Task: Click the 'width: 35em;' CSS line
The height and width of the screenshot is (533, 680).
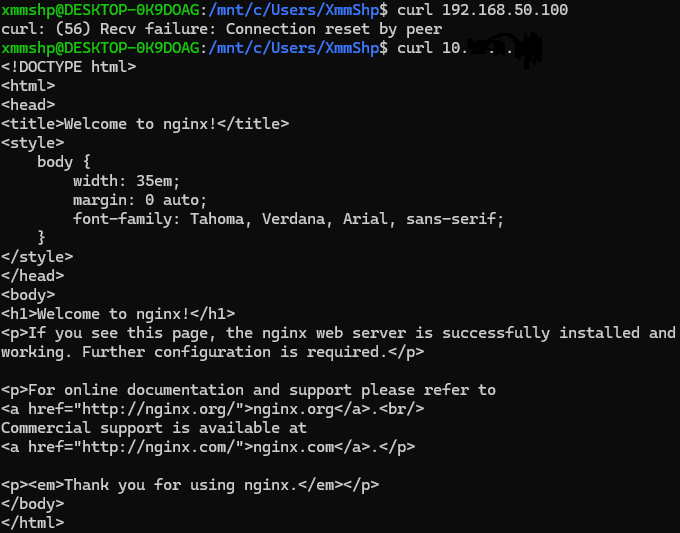Action: [x=126, y=181]
